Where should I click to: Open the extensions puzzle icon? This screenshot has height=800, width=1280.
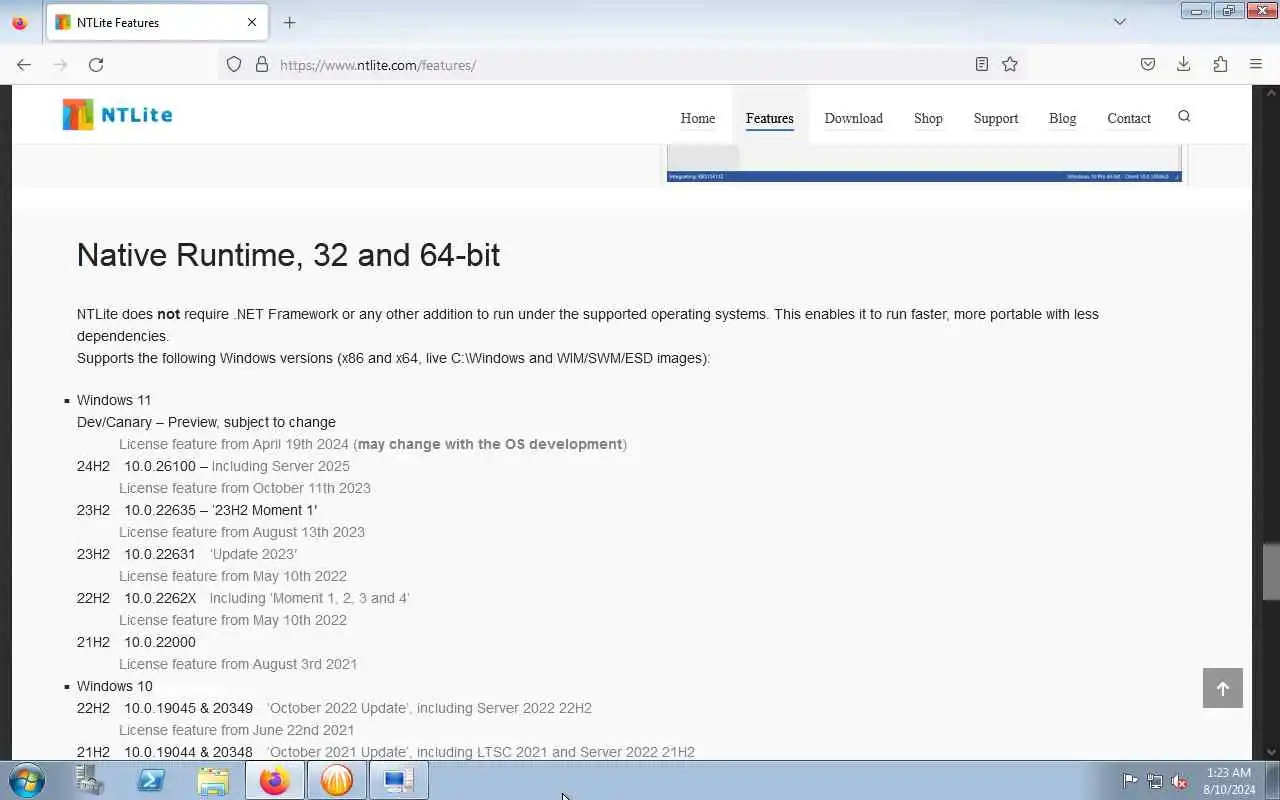pyautogui.click(x=1220, y=65)
